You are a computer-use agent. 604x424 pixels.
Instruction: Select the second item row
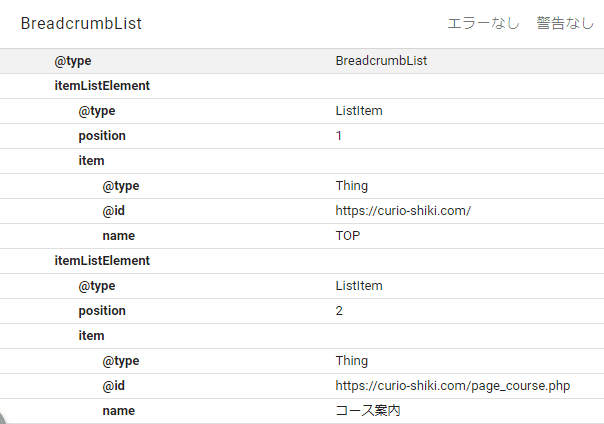[x=302, y=336]
